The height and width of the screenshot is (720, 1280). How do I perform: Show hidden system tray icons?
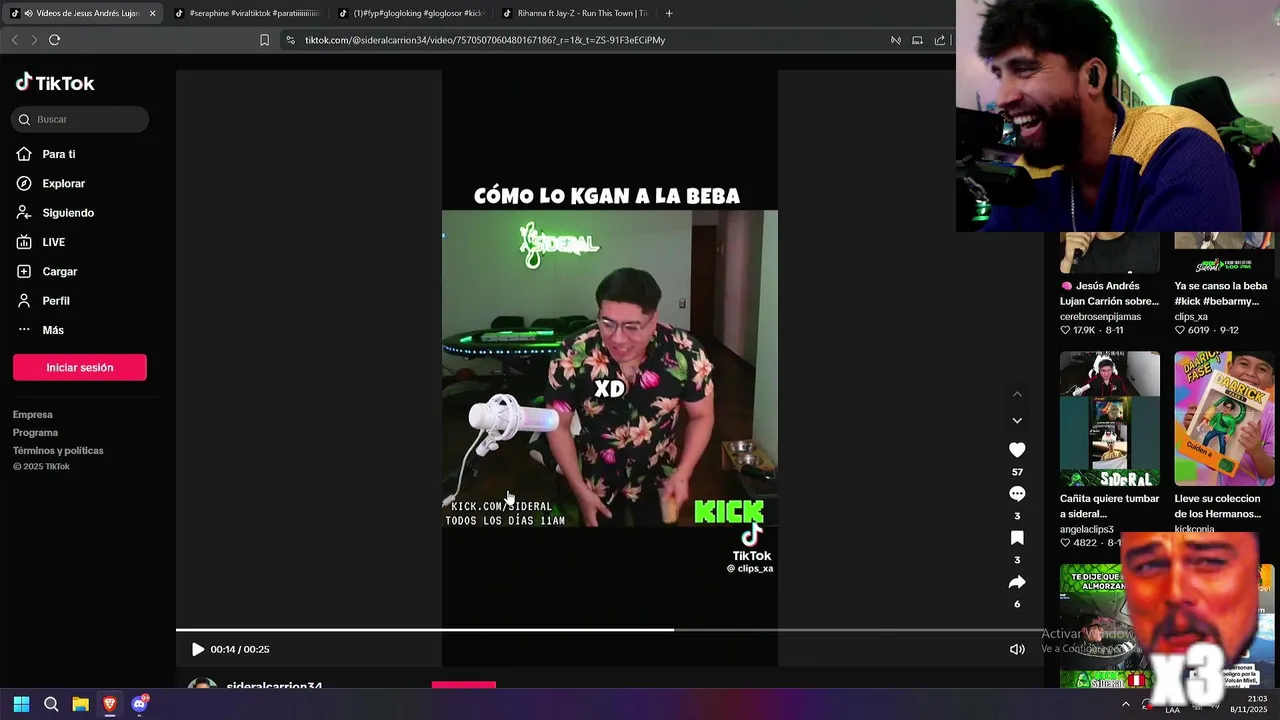pos(1125,704)
